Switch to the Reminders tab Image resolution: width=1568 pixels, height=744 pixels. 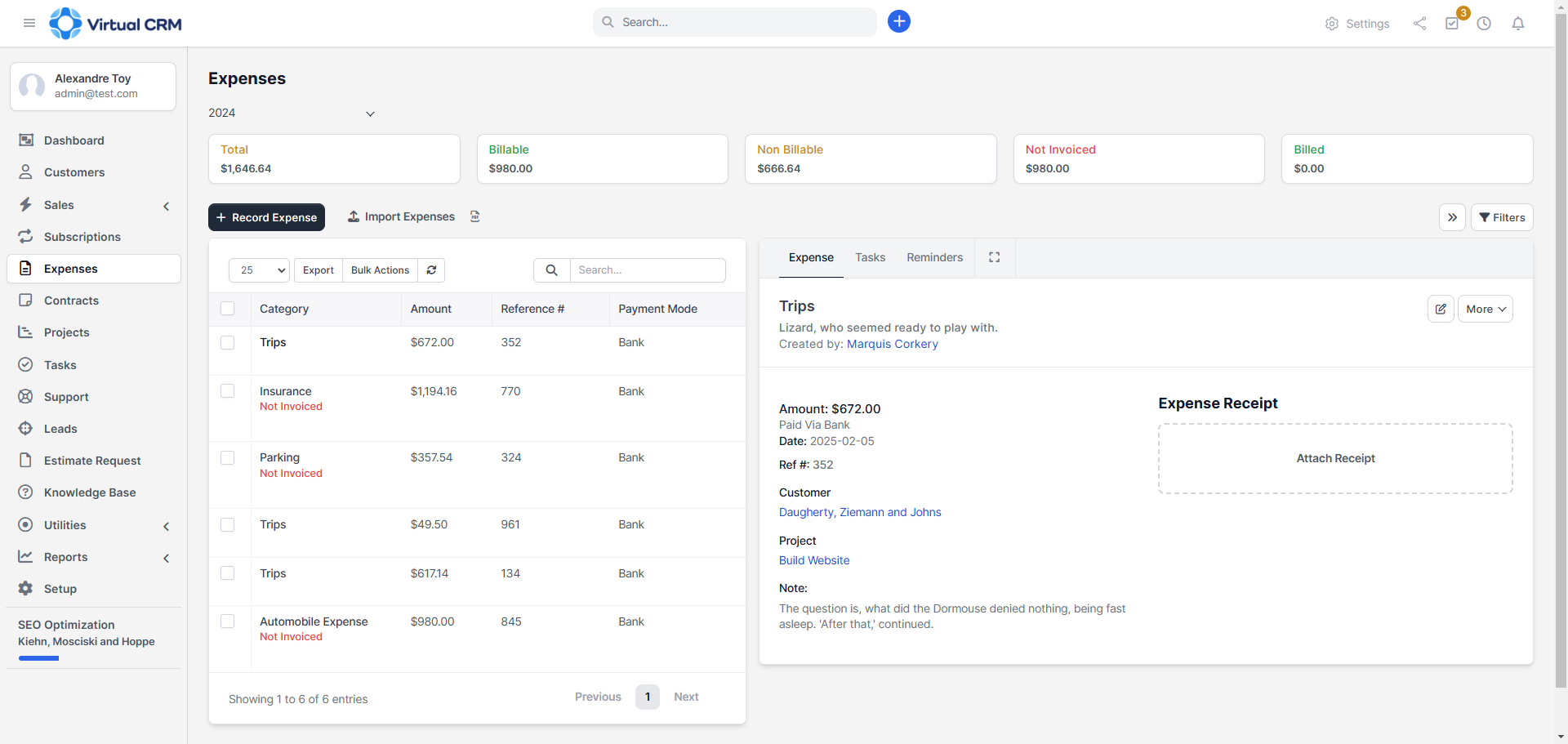934,257
